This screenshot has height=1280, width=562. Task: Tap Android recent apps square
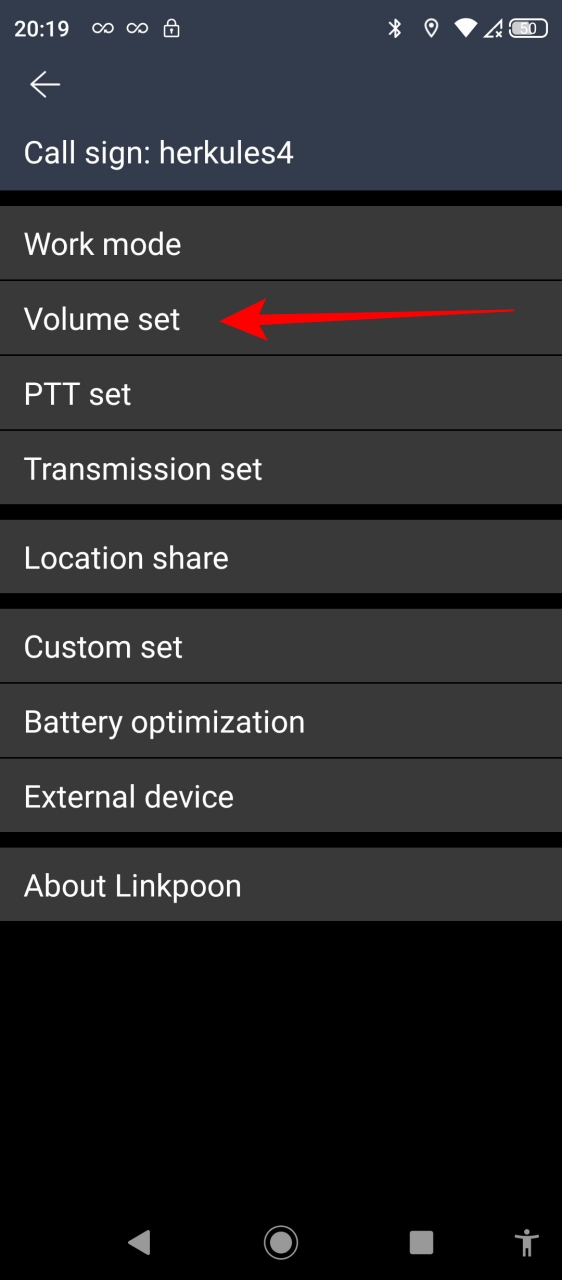(x=421, y=1242)
